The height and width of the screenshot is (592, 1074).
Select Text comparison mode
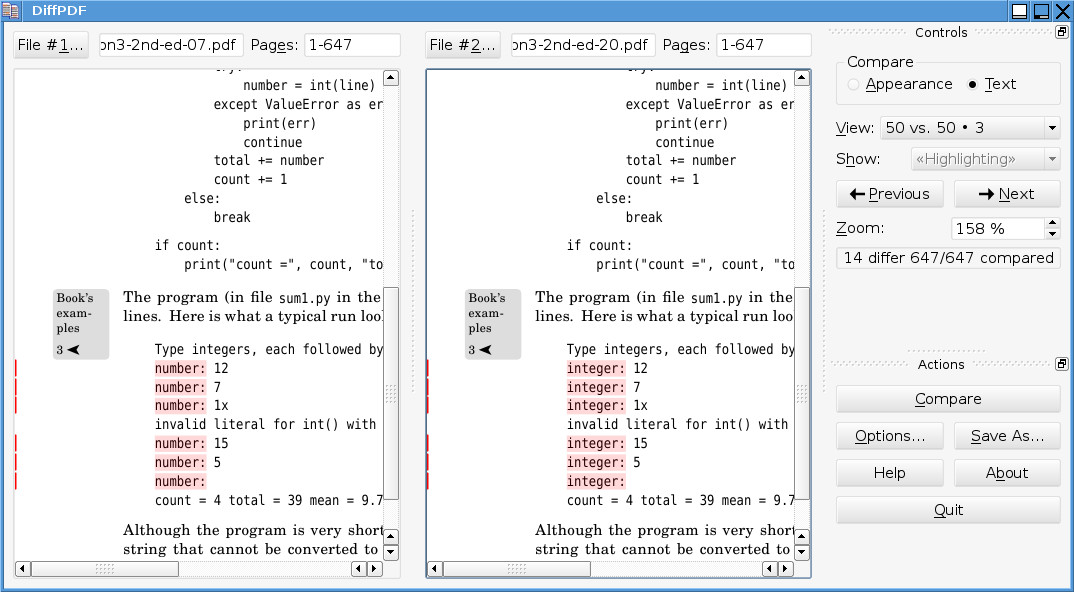pyautogui.click(x=991, y=84)
